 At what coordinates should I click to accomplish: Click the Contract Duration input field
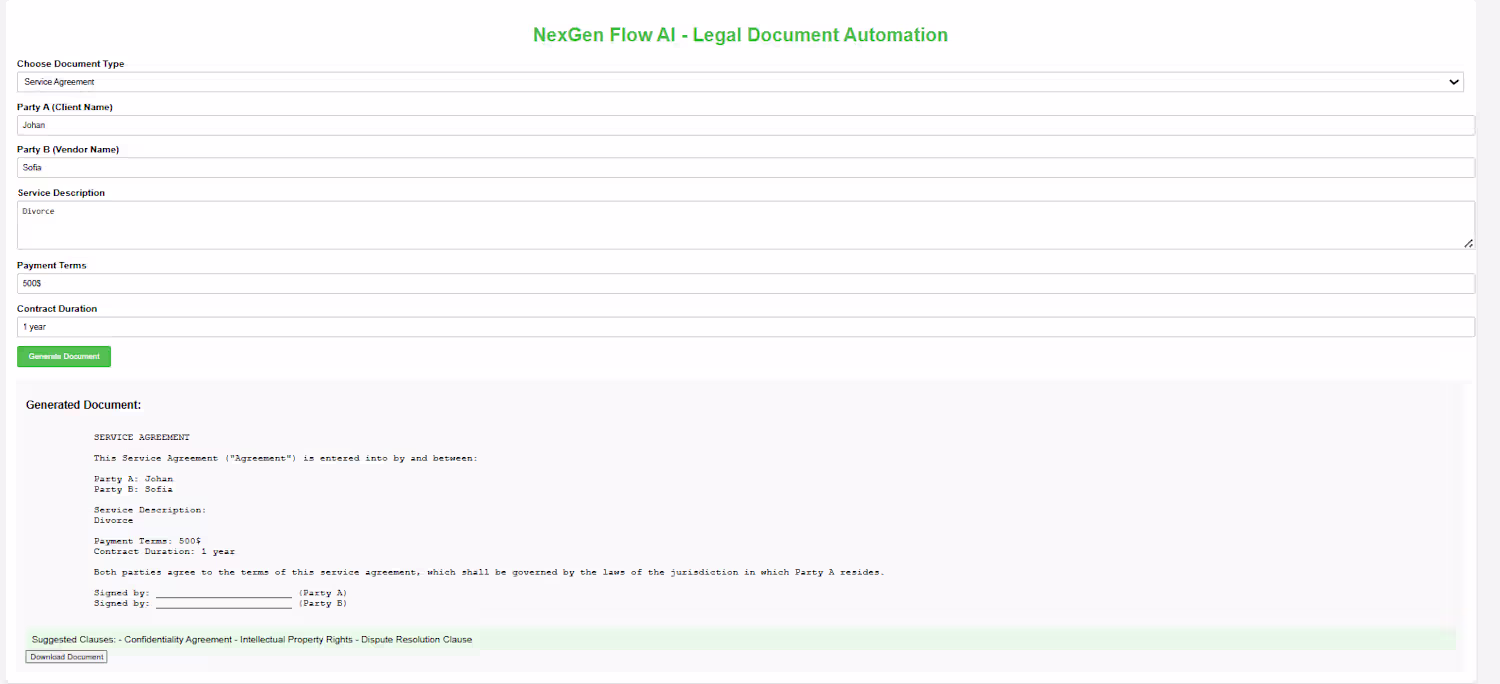[x=746, y=327]
